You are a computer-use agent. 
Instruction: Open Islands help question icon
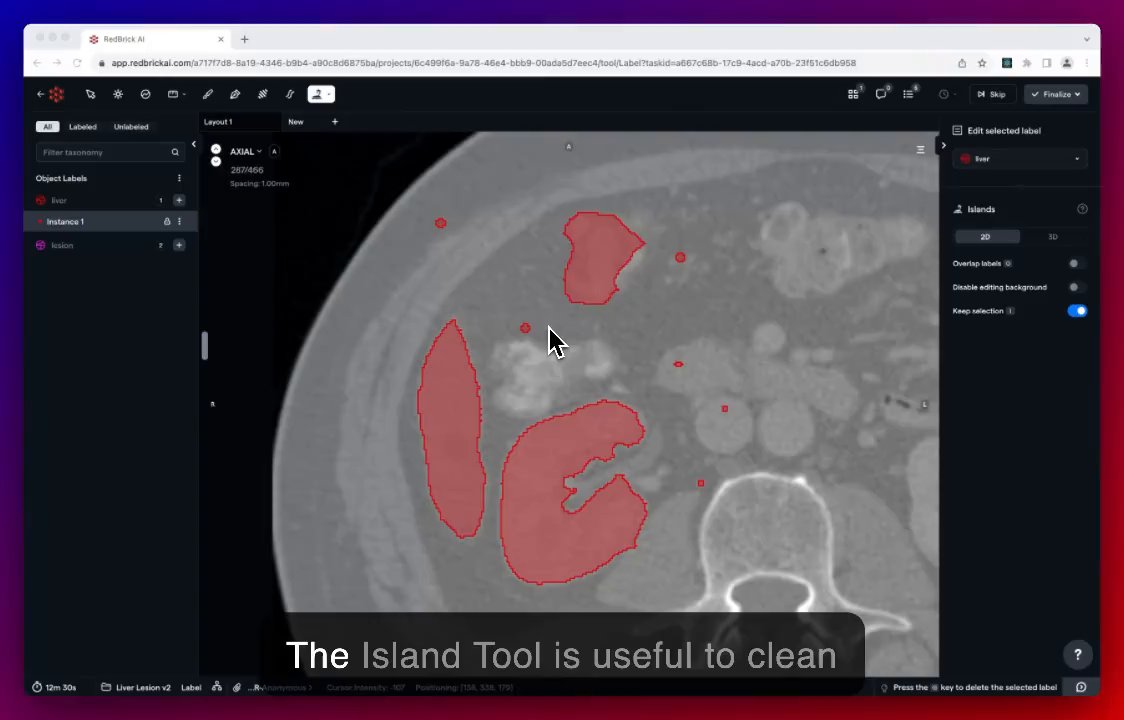point(1082,209)
